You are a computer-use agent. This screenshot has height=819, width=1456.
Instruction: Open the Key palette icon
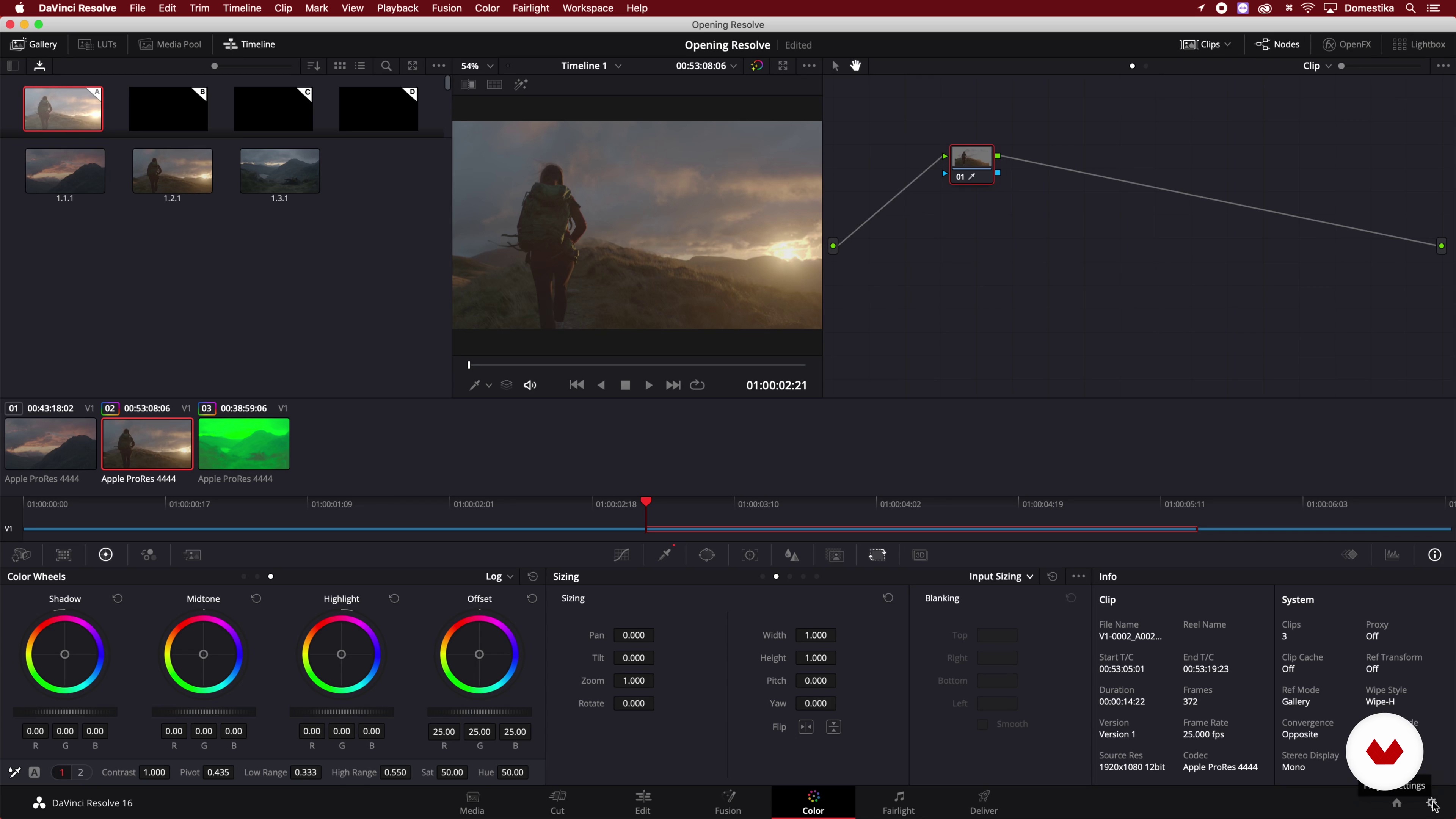coord(835,555)
